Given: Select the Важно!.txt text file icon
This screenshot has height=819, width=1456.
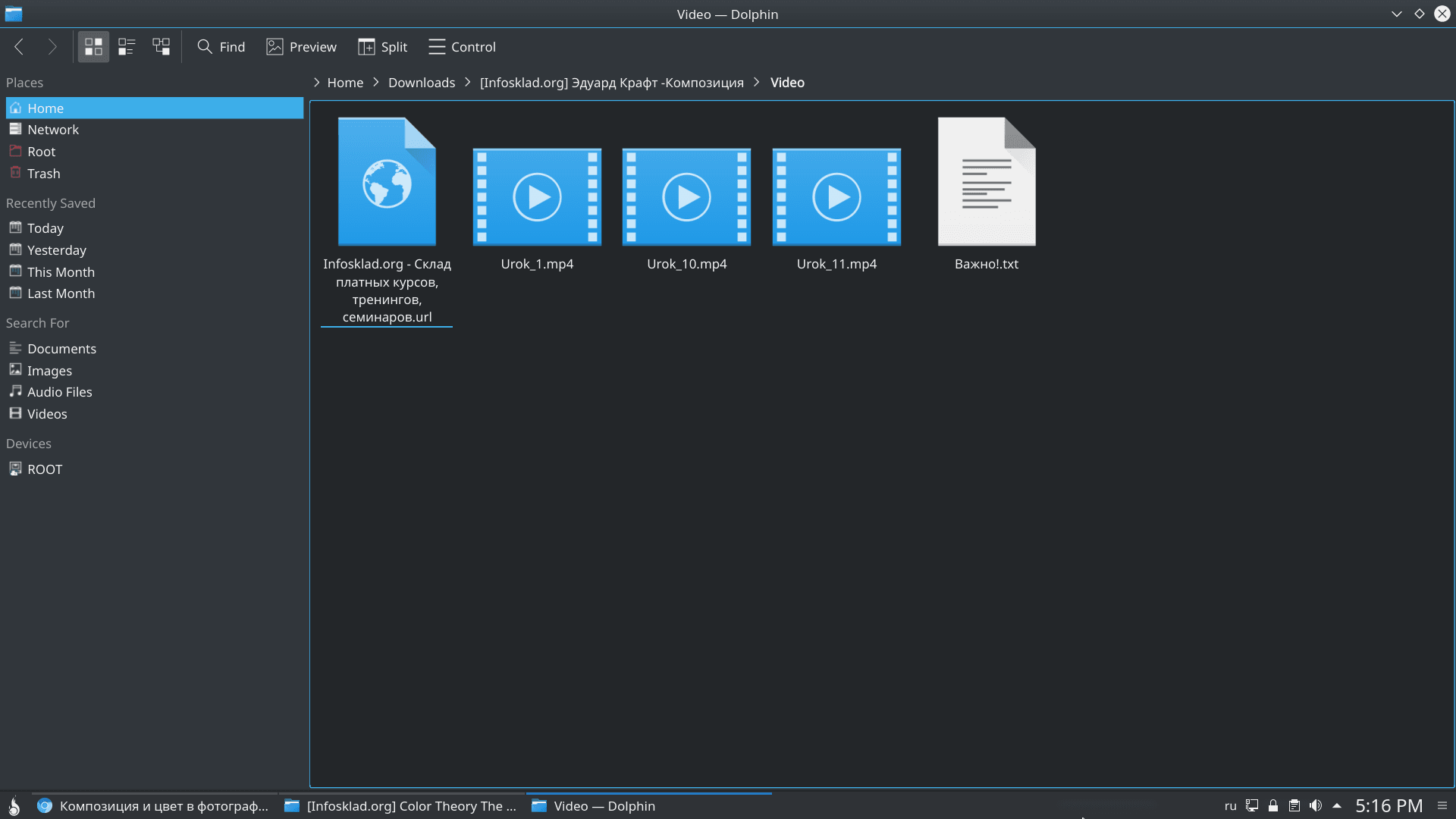Looking at the screenshot, I should point(987,181).
